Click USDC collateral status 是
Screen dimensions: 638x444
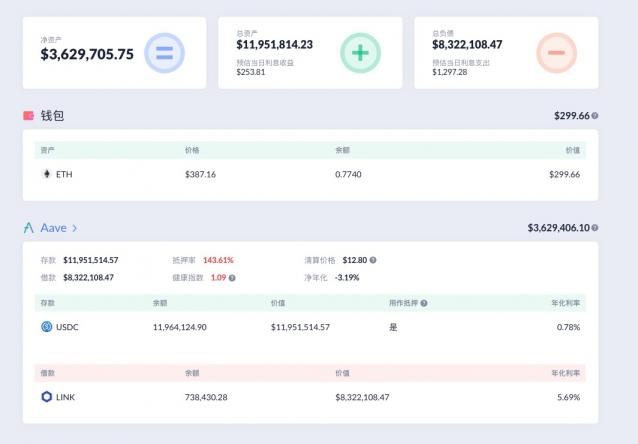coord(393,327)
